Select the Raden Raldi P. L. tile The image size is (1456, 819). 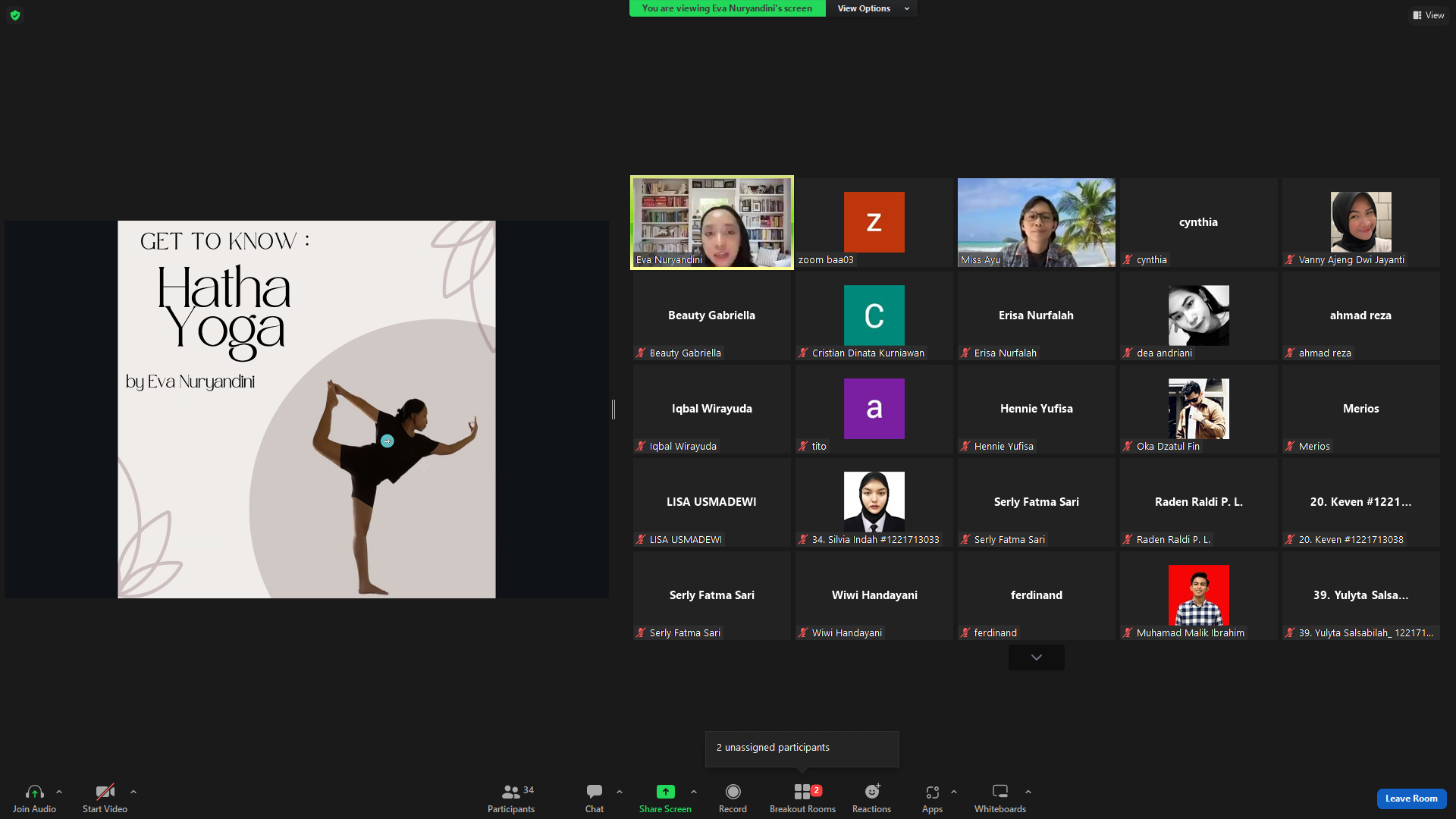pyautogui.click(x=1199, y=502)
